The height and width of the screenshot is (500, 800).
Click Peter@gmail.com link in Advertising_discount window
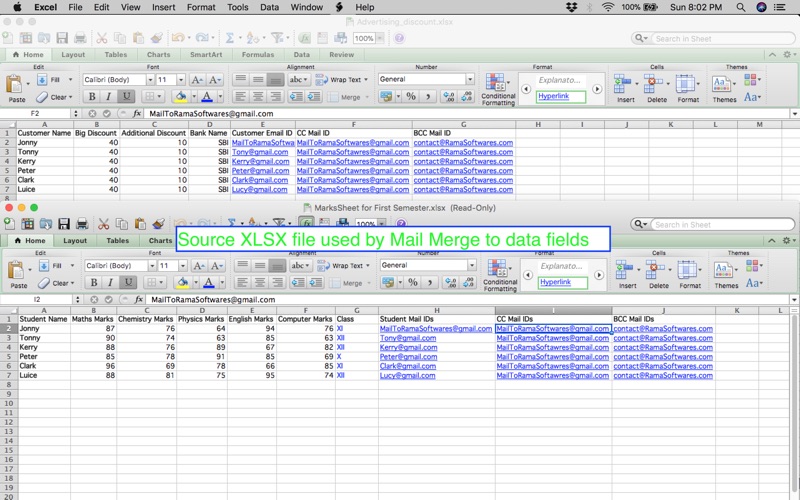(260, 170)
